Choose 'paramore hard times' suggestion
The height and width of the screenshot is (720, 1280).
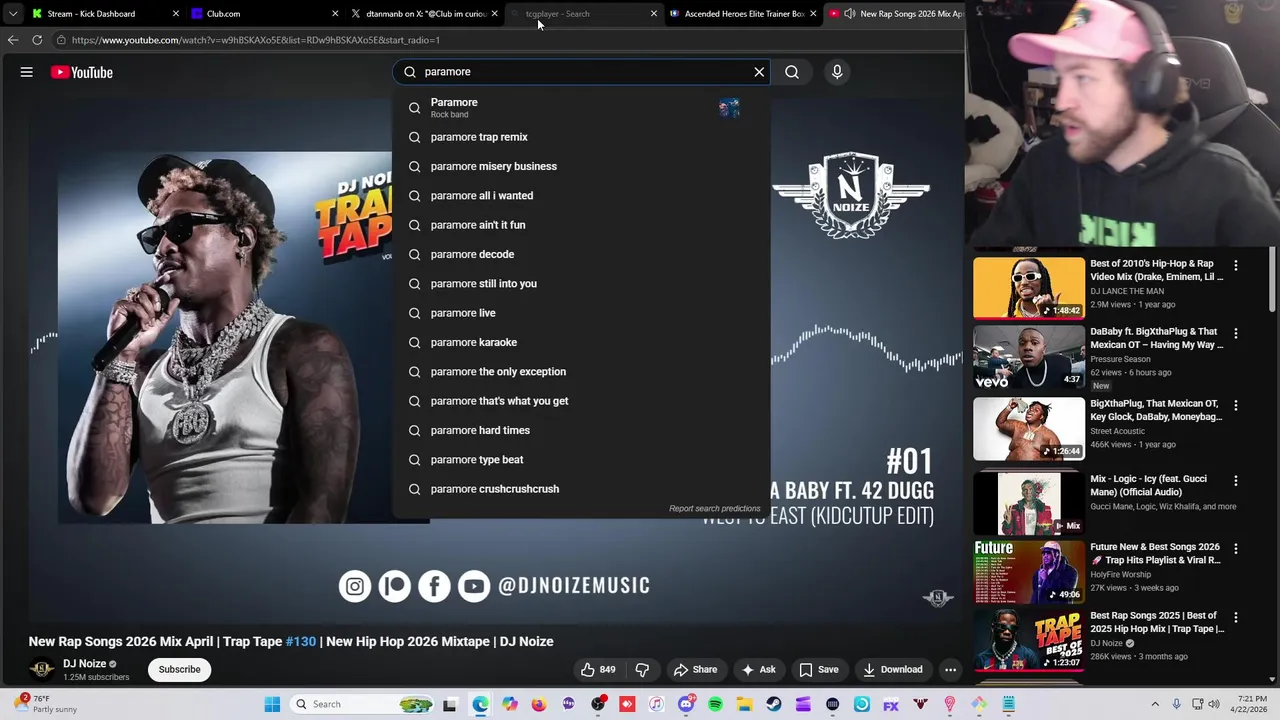581,430
